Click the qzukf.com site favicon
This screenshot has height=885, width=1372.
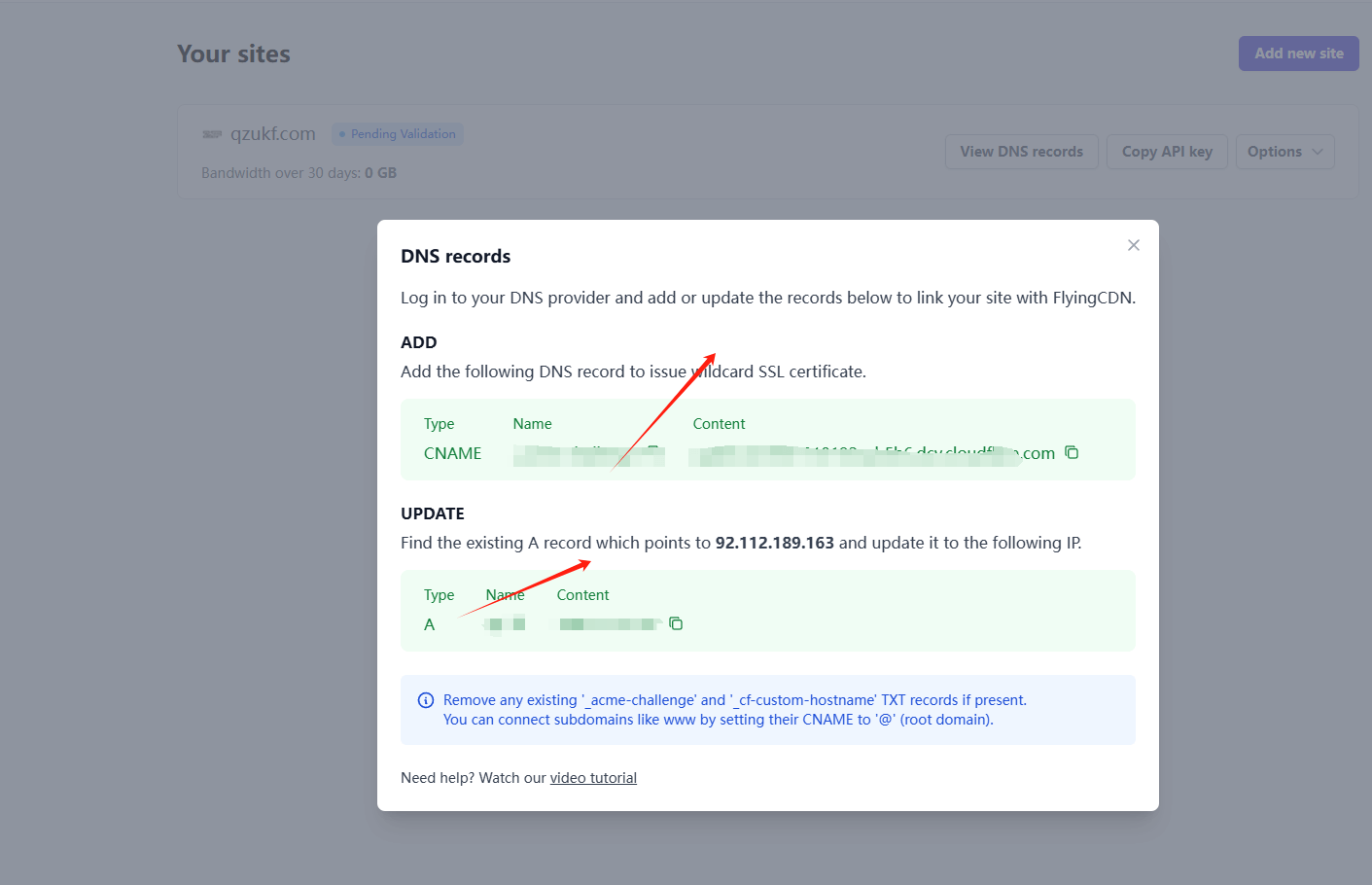click(x=212, y=134)
